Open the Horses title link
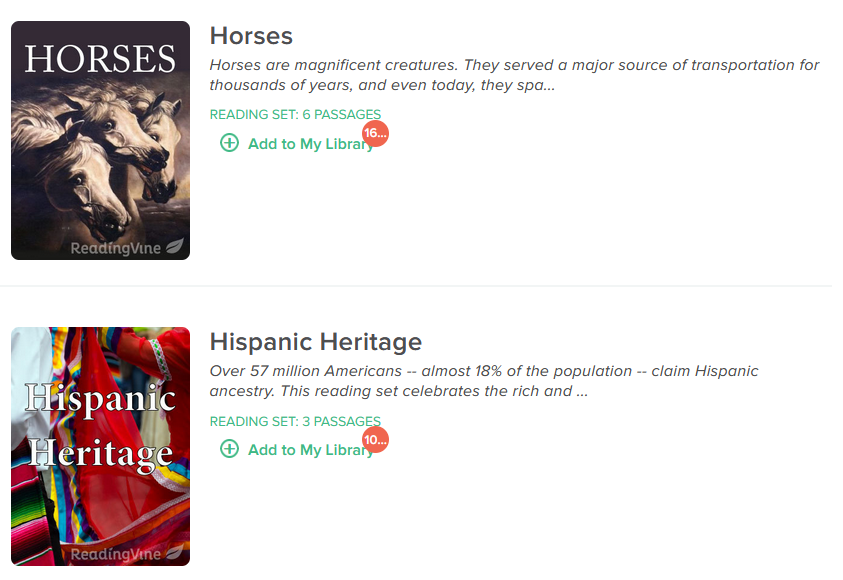The width and height of the screenshot is (843, 580). (x=251, y=36)
